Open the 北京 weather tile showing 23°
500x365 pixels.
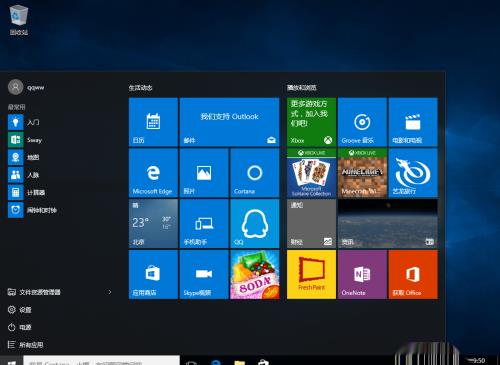point(153,224)
